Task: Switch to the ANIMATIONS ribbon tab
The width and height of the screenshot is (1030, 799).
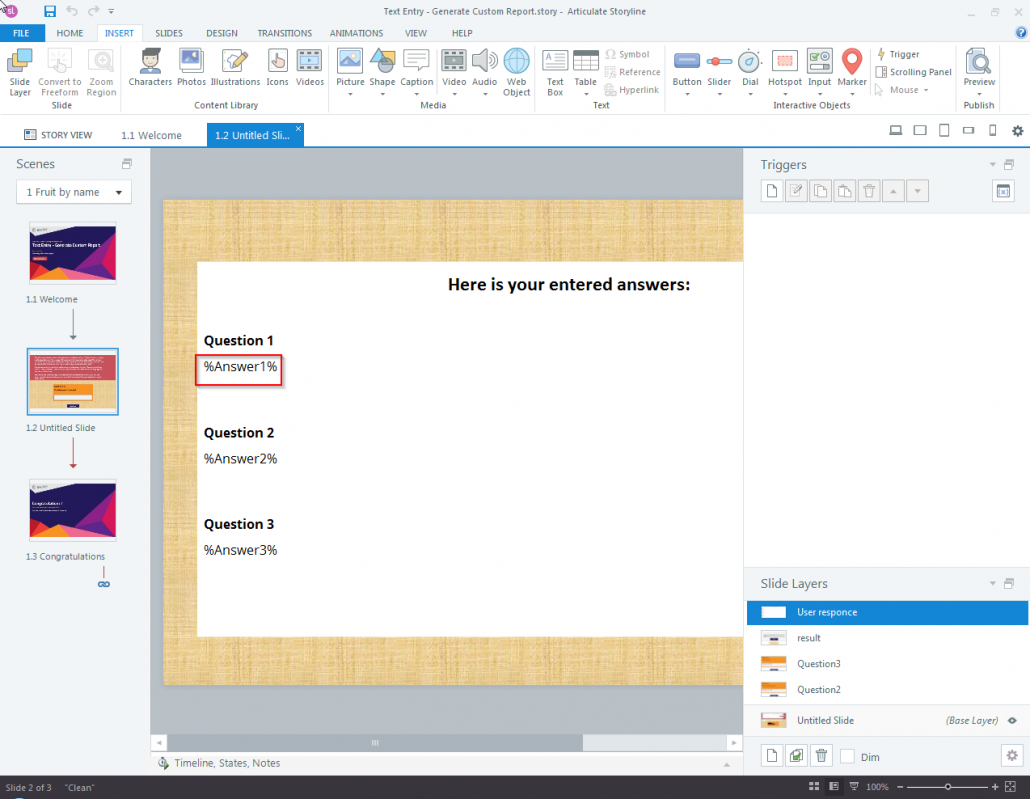Action: tap(356, 32)
